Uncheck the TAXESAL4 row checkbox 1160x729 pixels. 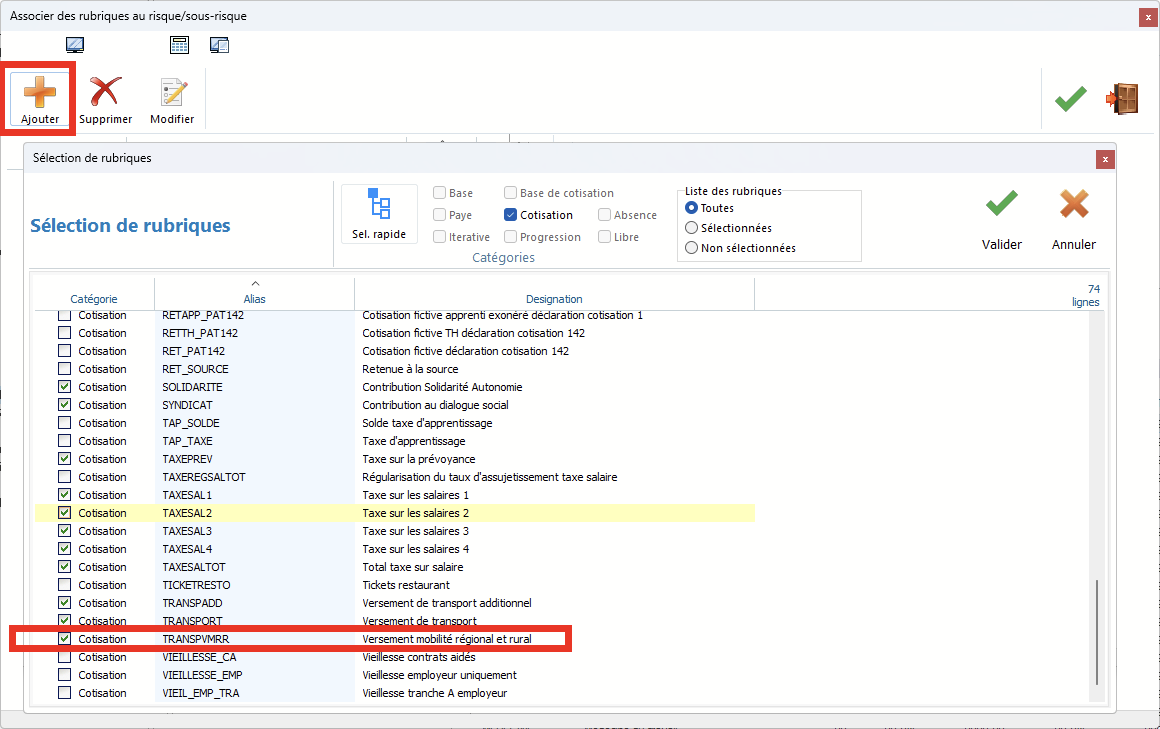coord(64,548)
